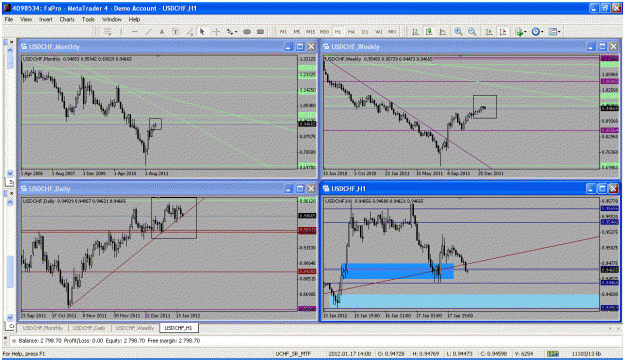This screenshot has width=625, height=360.
Task: Expand the templates dropdown arrow
Action: coord(559,32)
